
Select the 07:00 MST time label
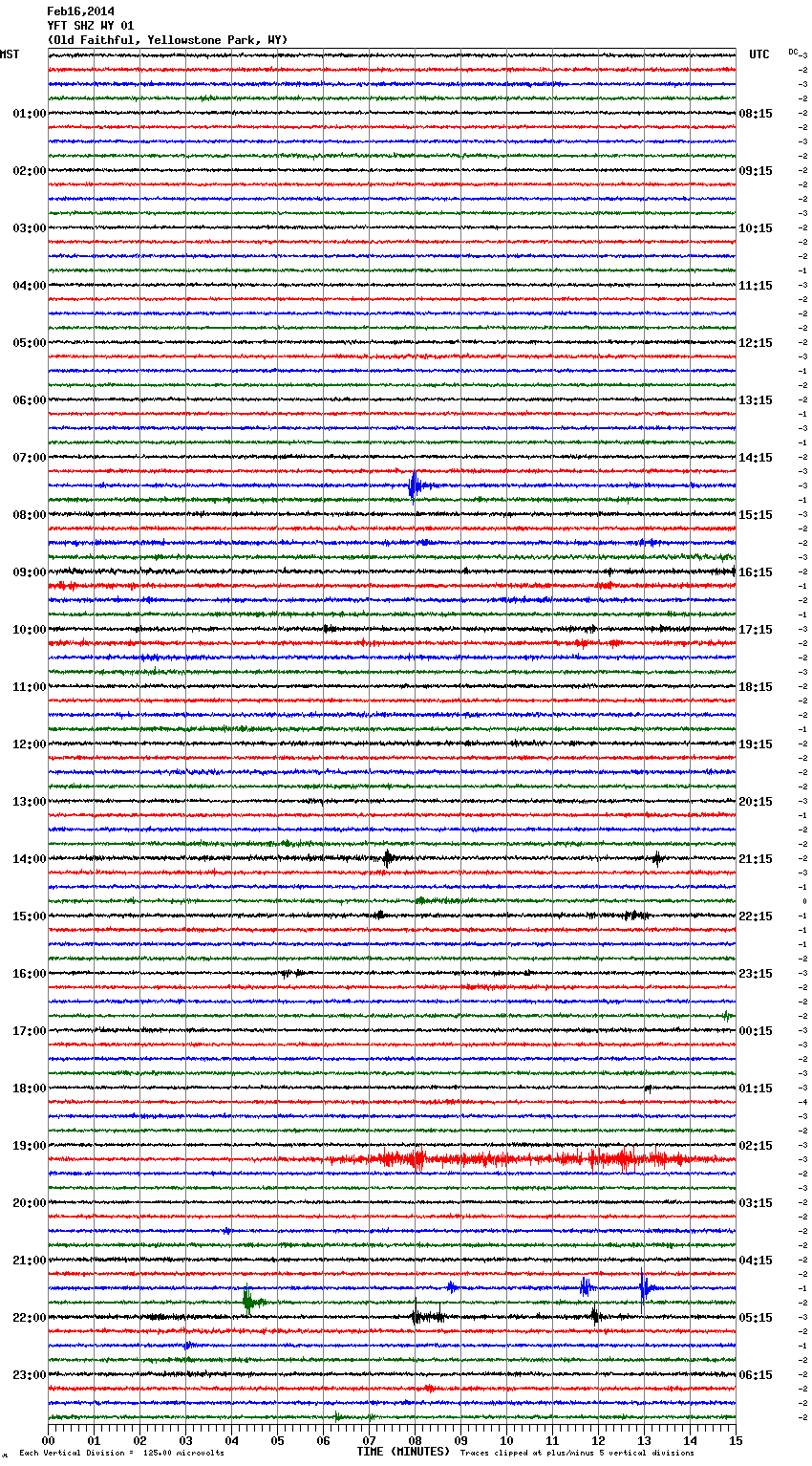pos(29,458)
